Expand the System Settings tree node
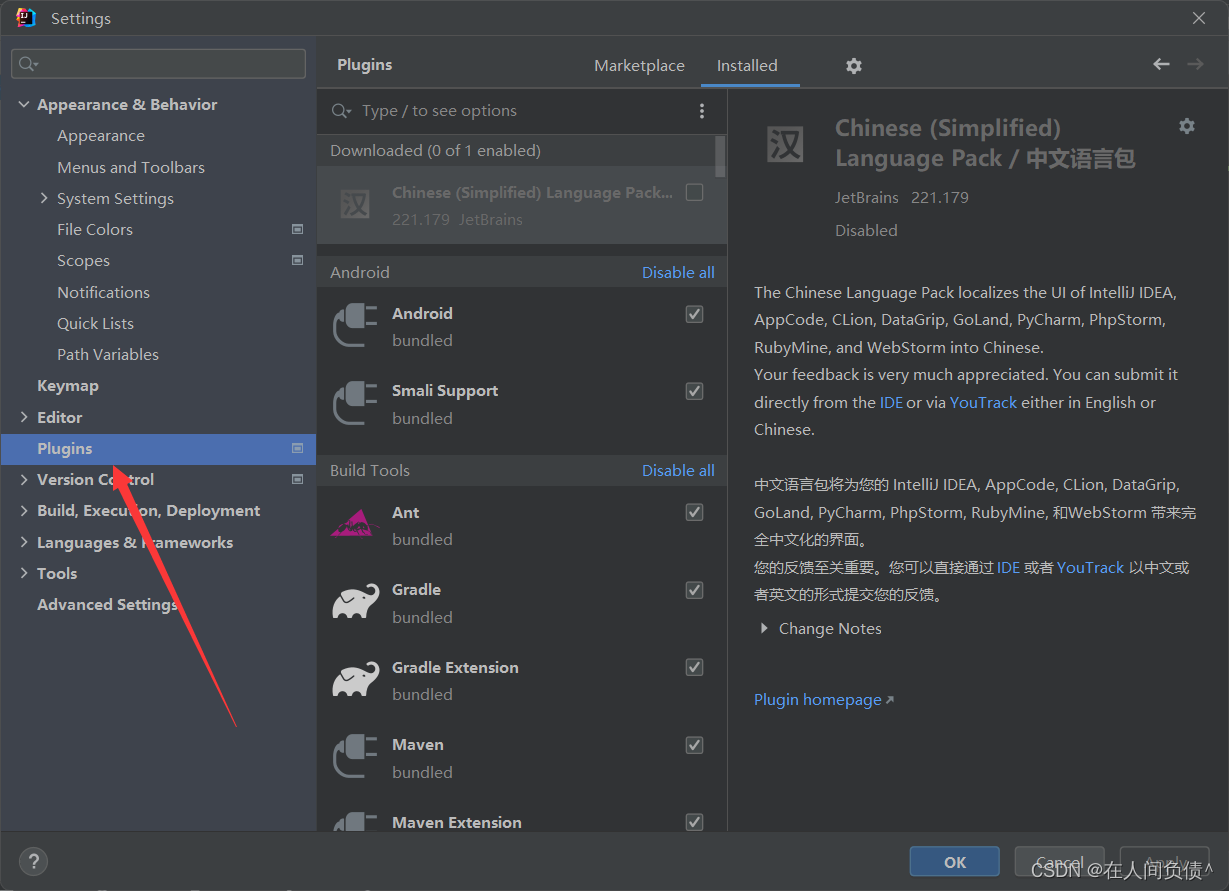The width and height of the screenshot is (1229, 891). point(44,198)
